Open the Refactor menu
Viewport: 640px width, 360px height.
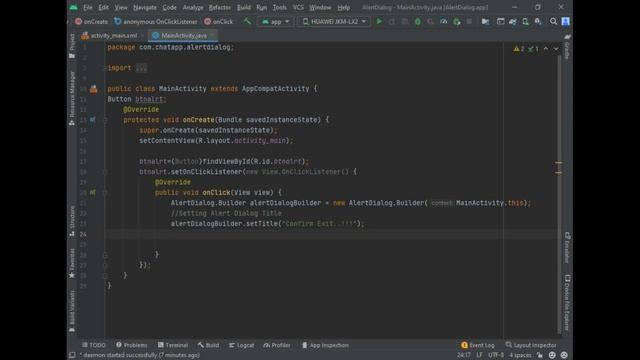point(220,7)
